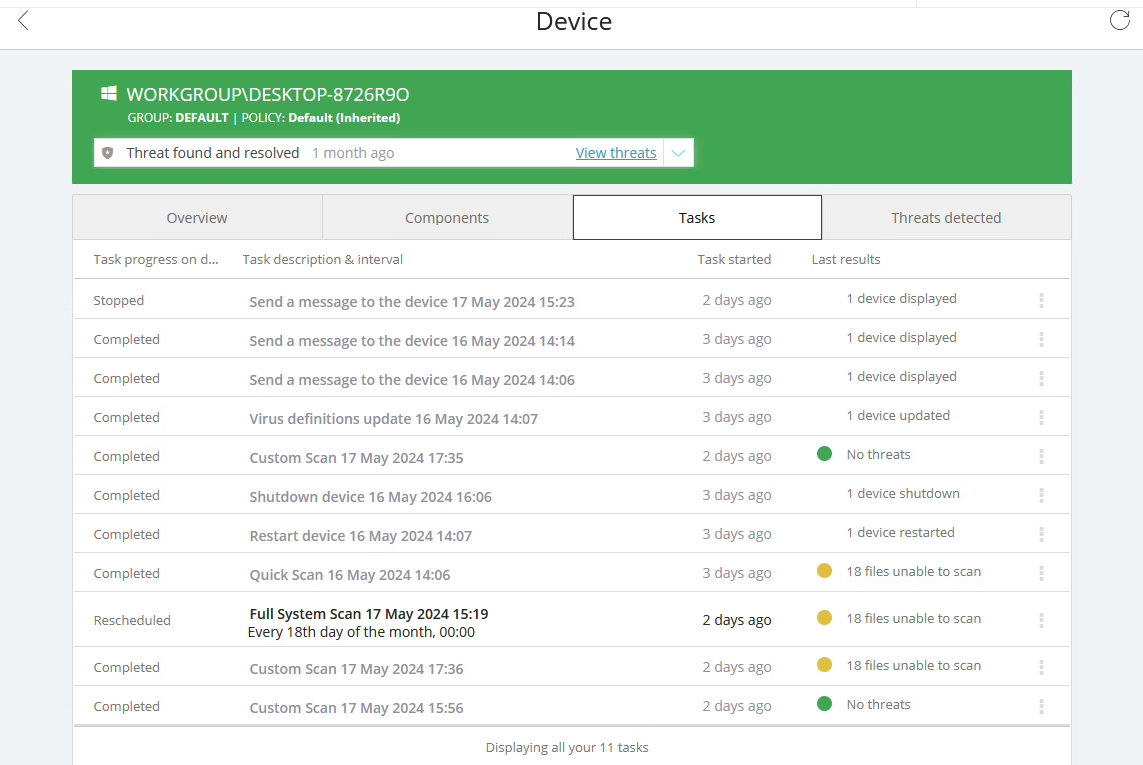Open the kebab menu for Restart device task
The width and height of the screenshot is (1143, 765).
pos(1041,532)
